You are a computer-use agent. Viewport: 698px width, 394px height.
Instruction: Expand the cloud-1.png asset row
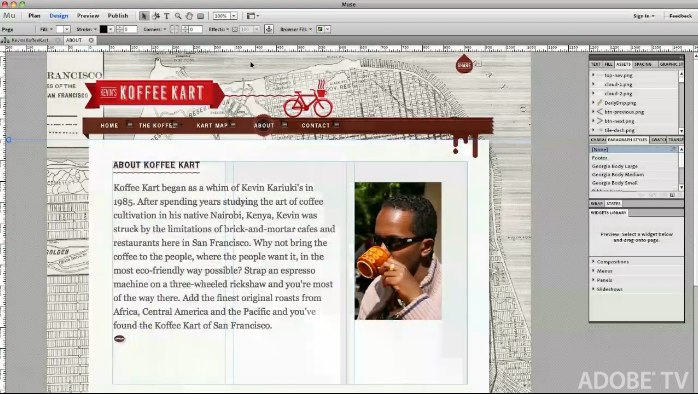[593, 84]
